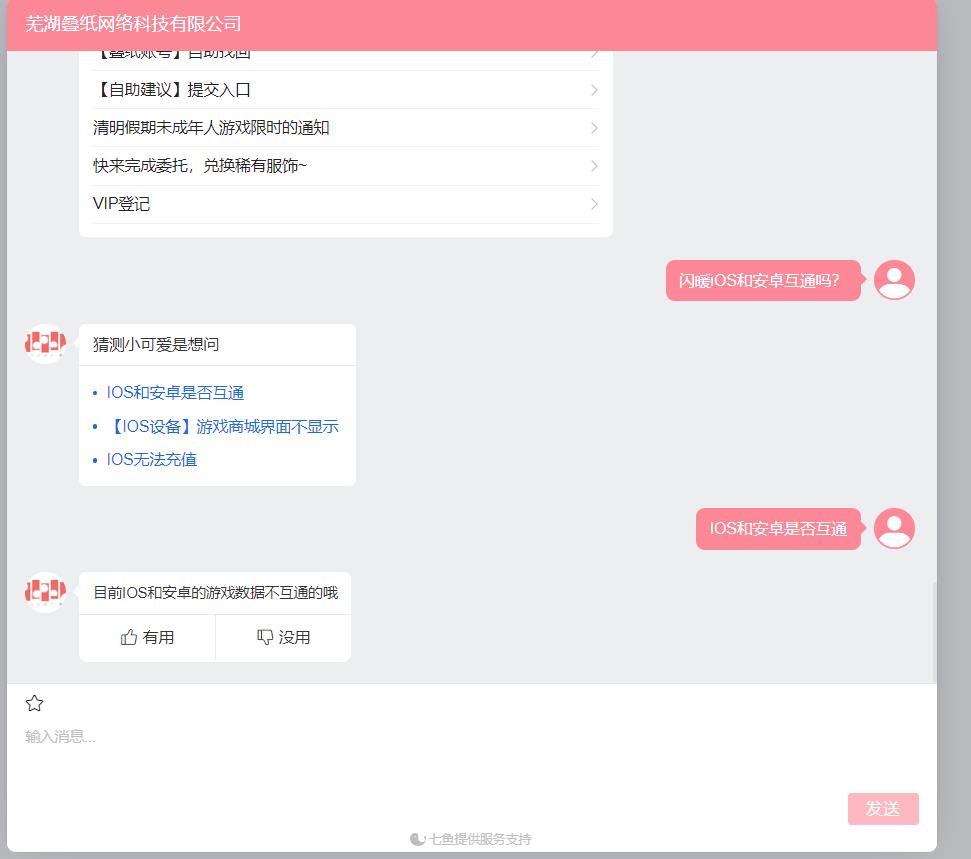Select the star favorite icon above input field
Viewport: 971px width, 859px height.
click(35, 703)
